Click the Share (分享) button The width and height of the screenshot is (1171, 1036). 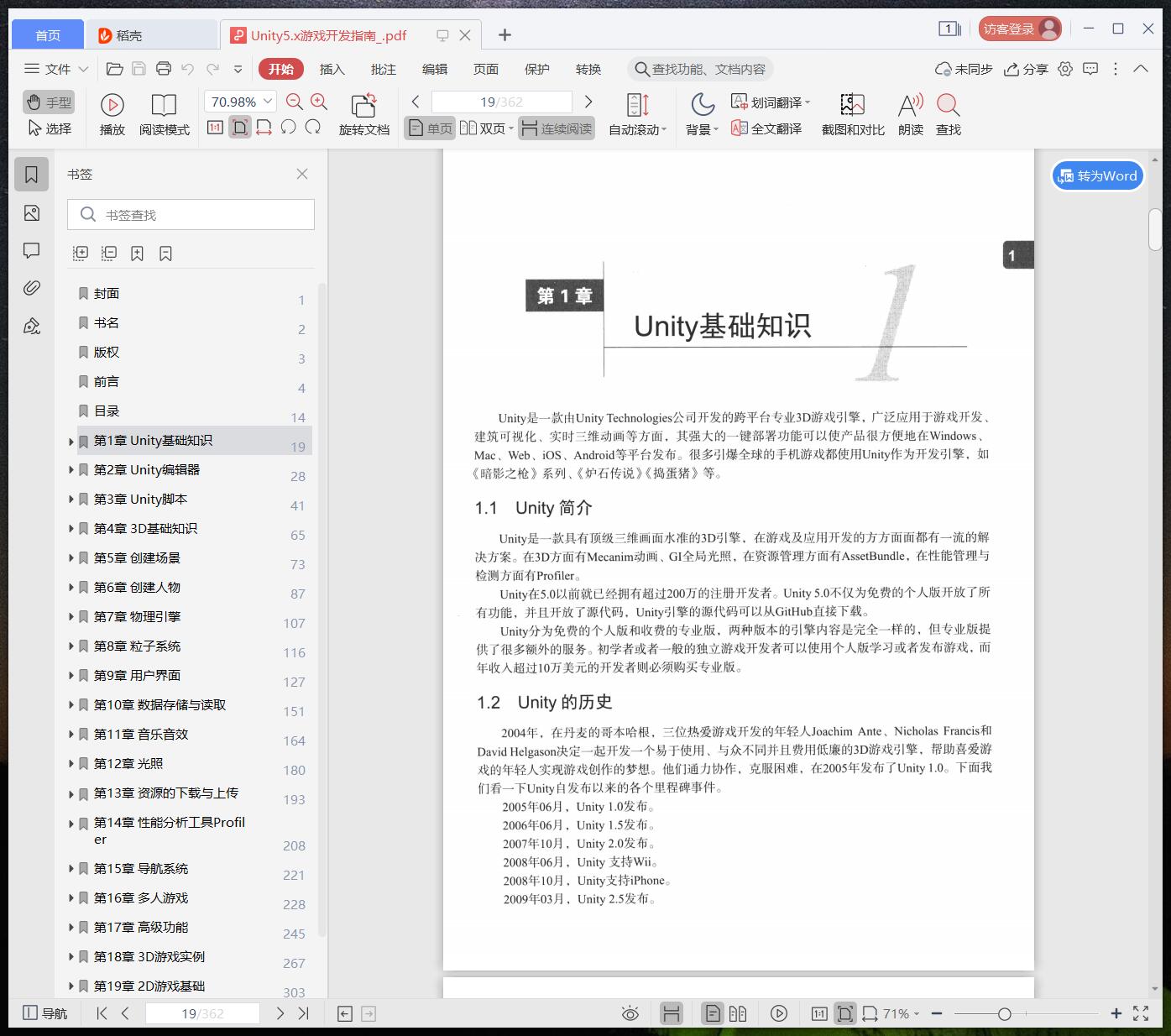(1027, 69)
